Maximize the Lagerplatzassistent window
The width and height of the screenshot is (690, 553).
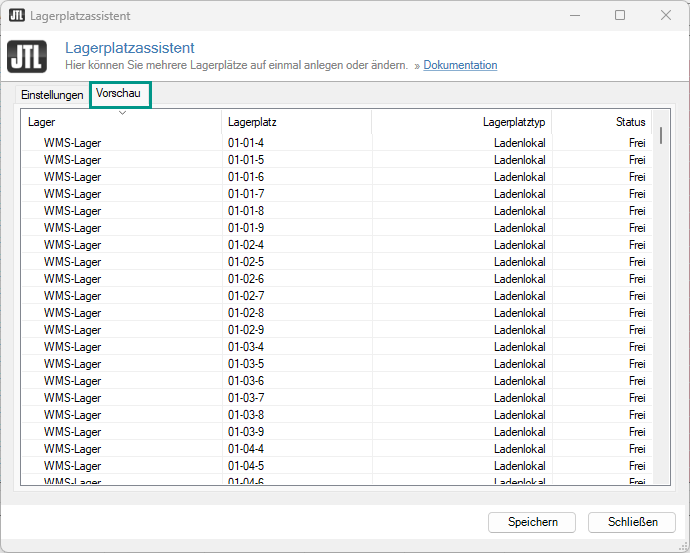pos(620,16)
